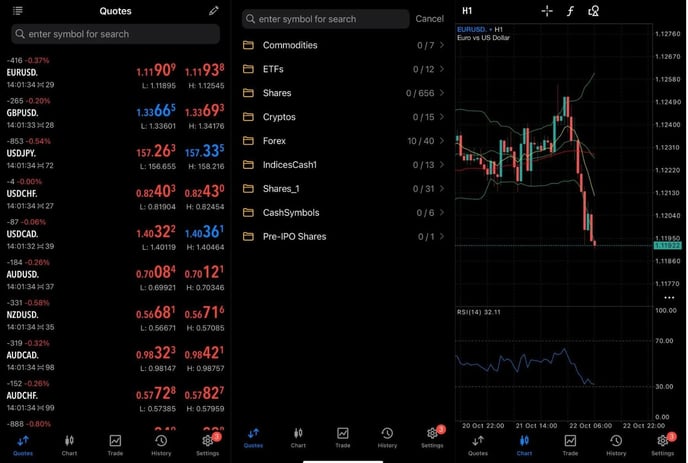The width and height of the screenshot is (688, 463).
Task: Tap the current price tag on chart axis
Action: (667, 245)
